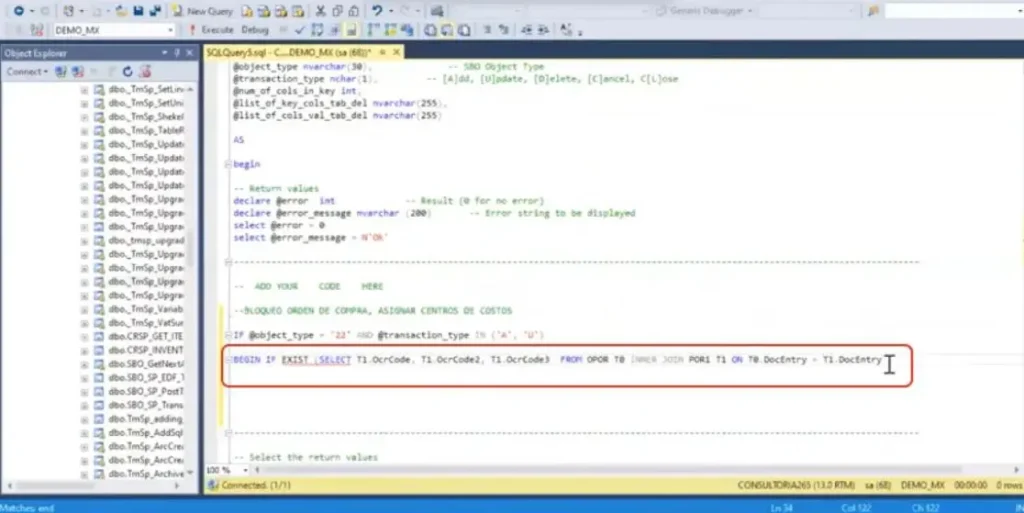Click the Refresh icon in Object Explorer
This screenshot has width=1024, height=513.
(127, 71)
